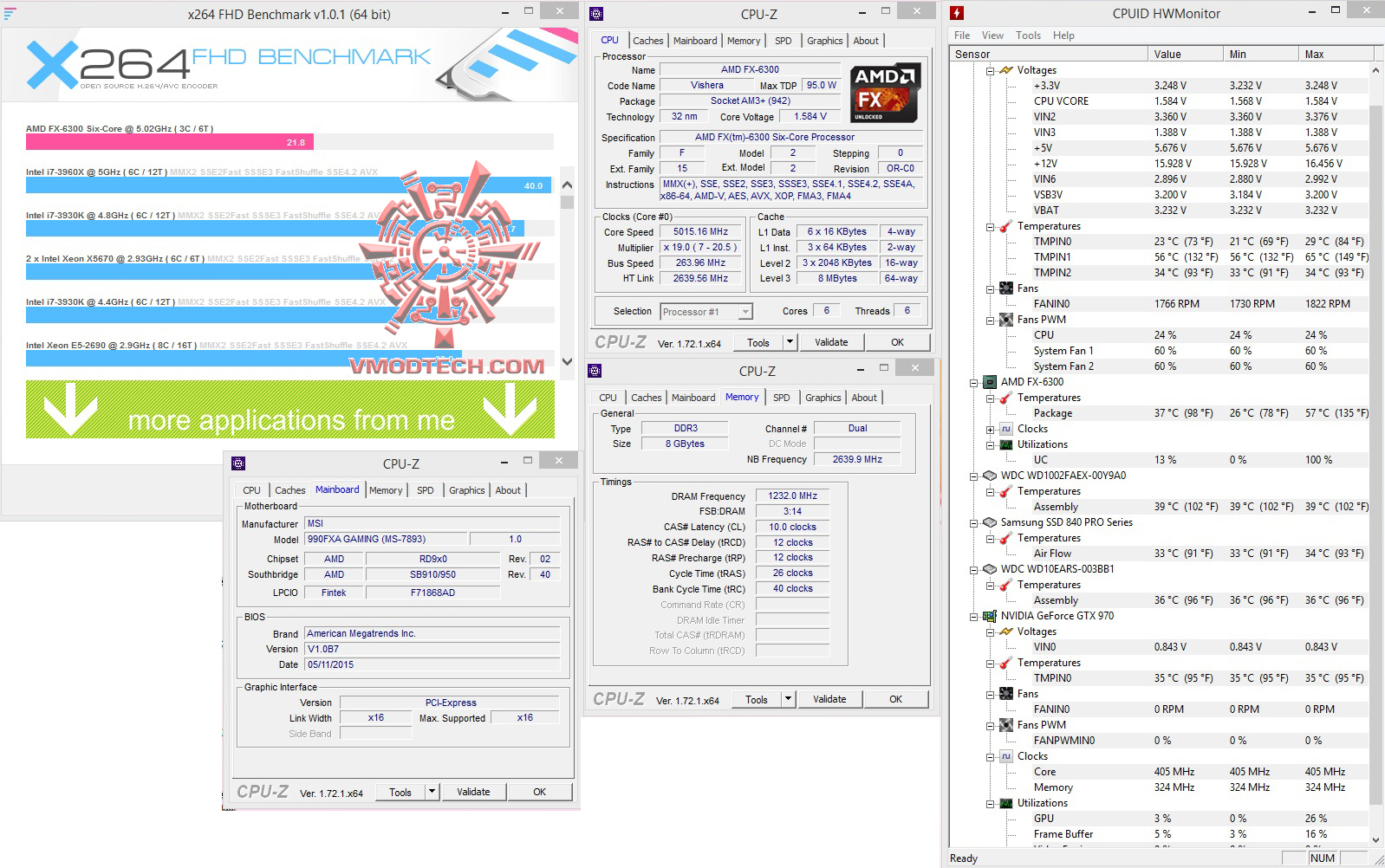Open the File menu in HWMonitor
The width and height of the screenshot is (1385, 868).
(962, 36)
